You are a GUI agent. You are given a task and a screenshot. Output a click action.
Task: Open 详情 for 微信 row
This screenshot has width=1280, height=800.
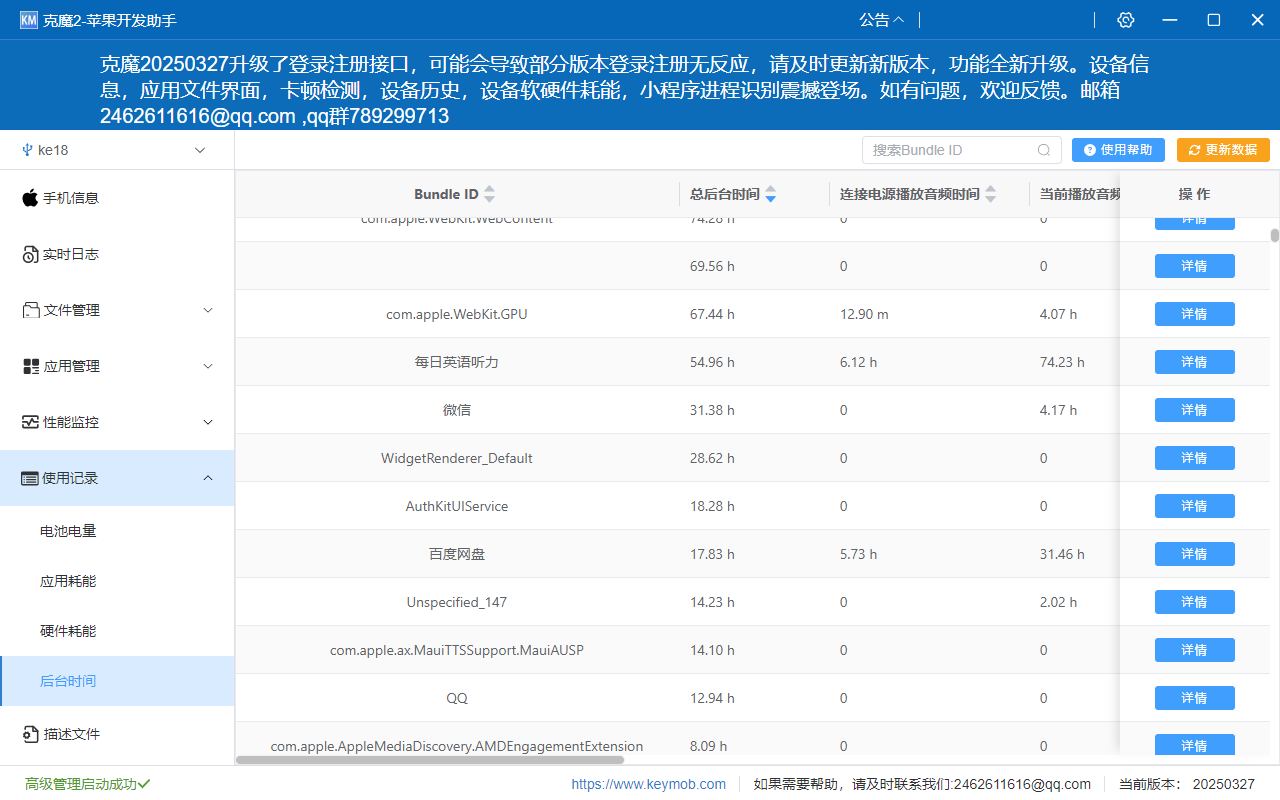coord(1194,410)
